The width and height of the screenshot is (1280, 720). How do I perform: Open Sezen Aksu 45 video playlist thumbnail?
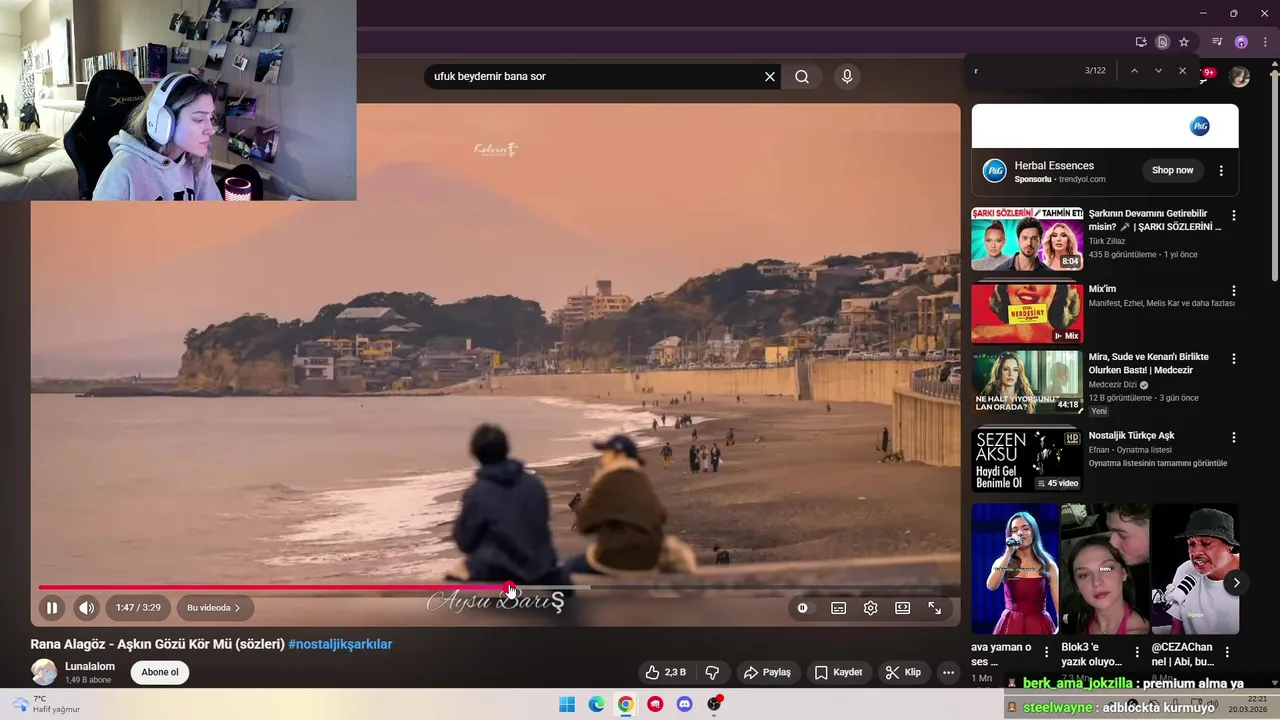click(1027, 460)
